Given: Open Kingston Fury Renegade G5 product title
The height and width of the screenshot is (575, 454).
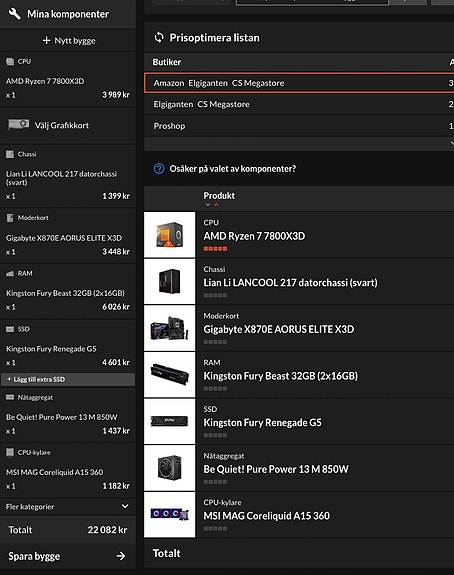Looking at the screenshot, I should tap(263, 422).
